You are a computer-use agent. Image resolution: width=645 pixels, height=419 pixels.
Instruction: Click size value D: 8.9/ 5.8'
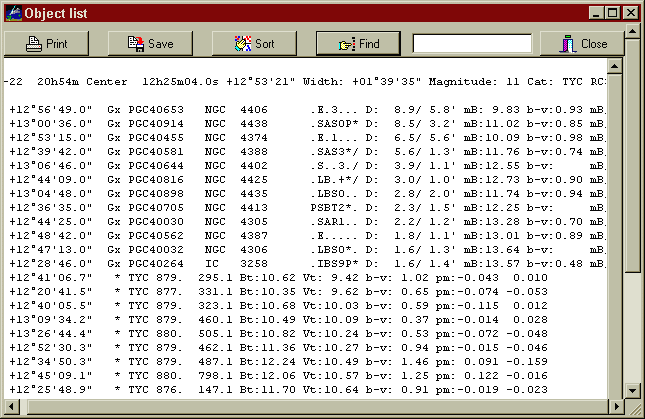(411, 110)
